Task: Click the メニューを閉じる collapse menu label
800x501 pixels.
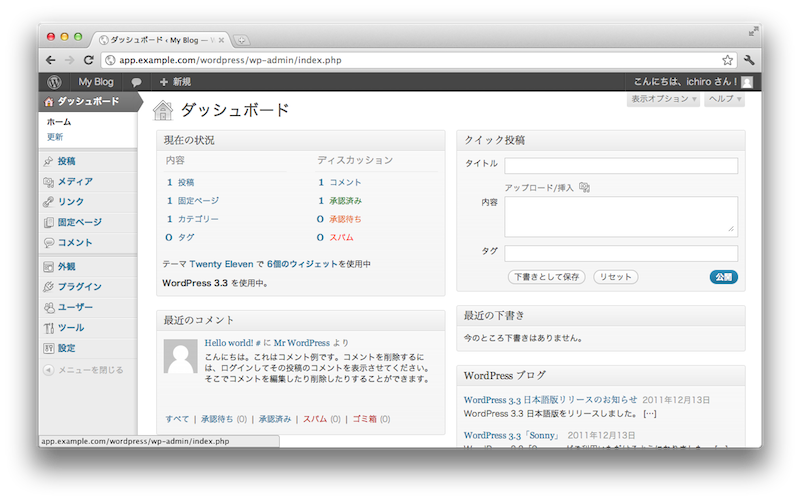Action: point(91,370)
